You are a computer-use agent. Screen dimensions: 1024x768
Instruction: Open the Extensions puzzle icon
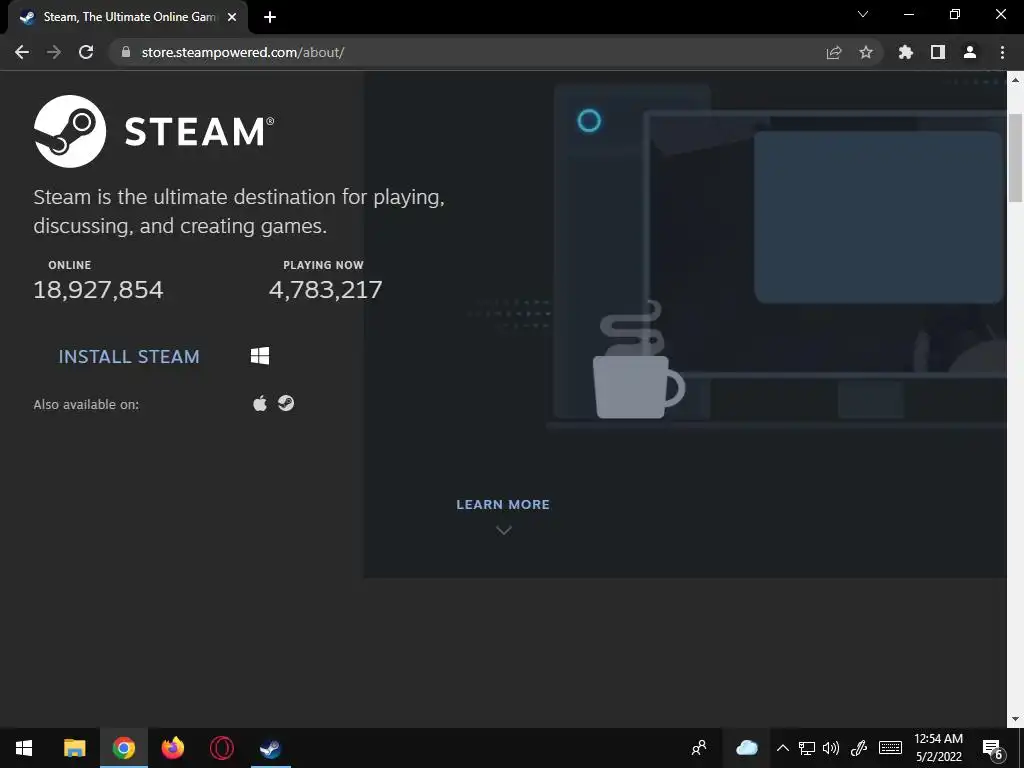click(x=906, y=52)
